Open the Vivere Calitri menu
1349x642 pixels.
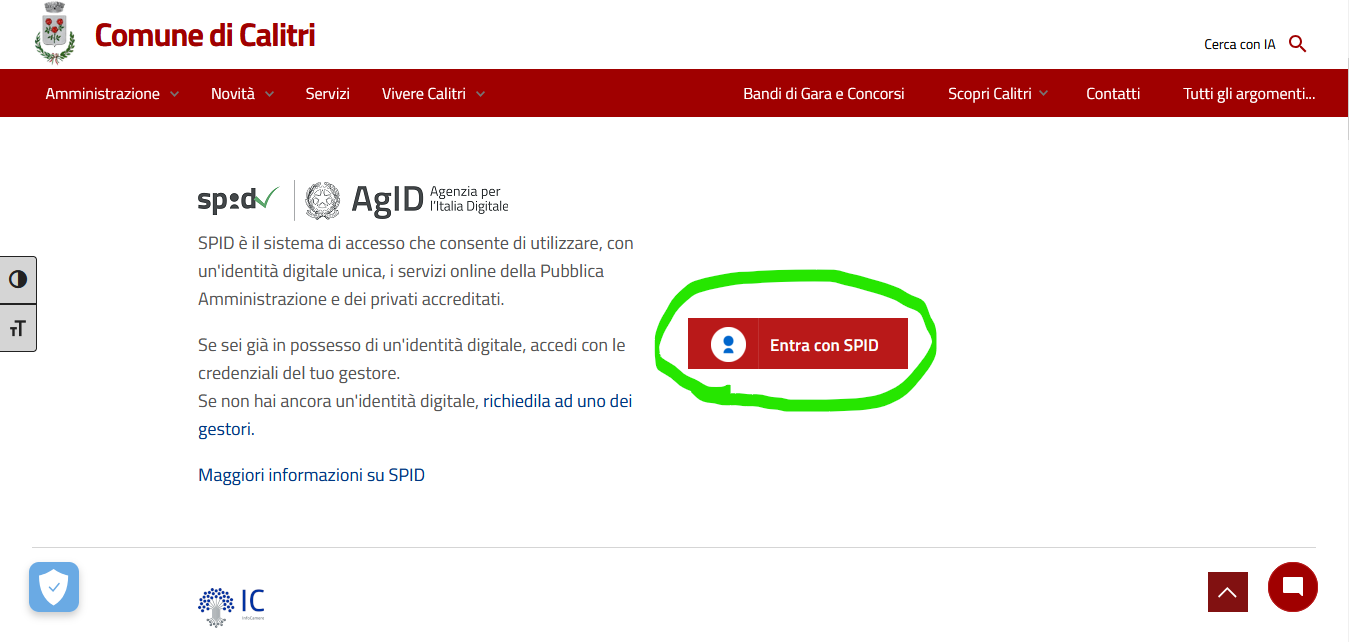[x=424, y=93]
